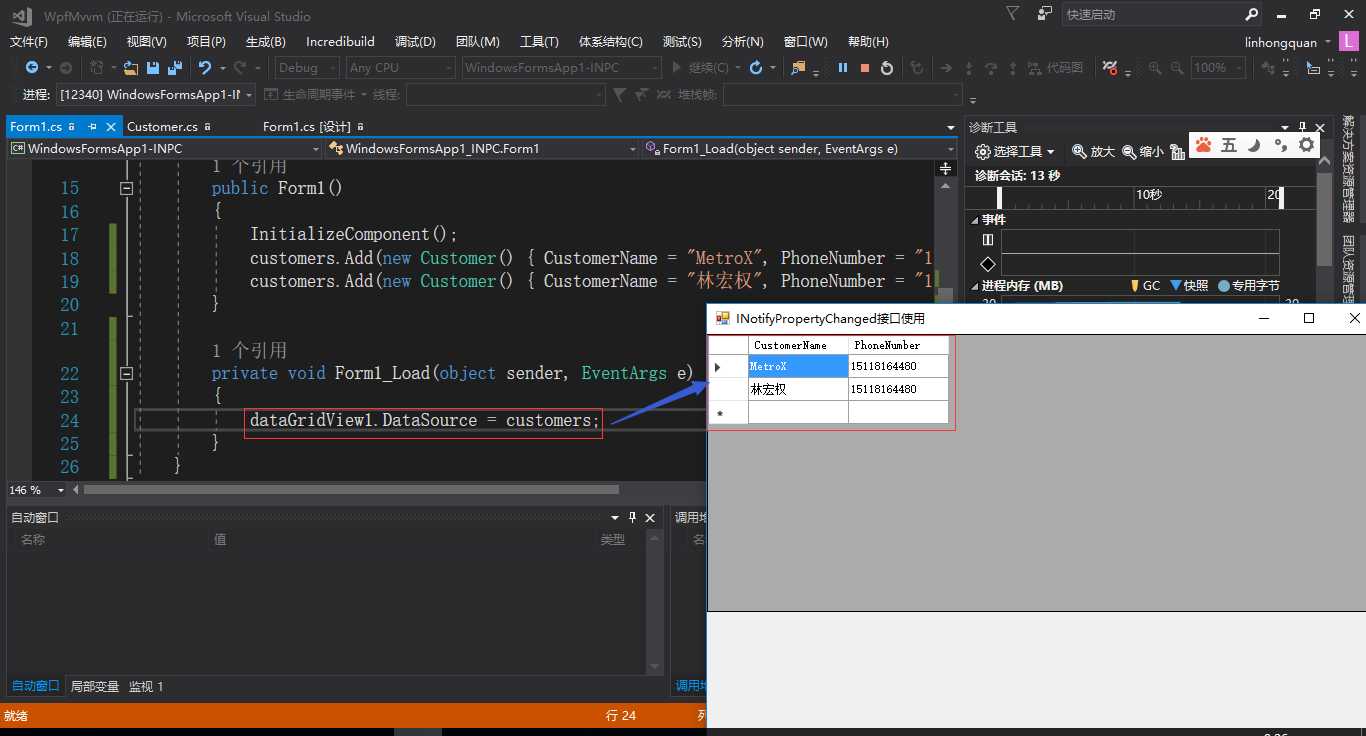Click the feedback icon beside quick launch

pyautogui.click(x=1045, y=14)
